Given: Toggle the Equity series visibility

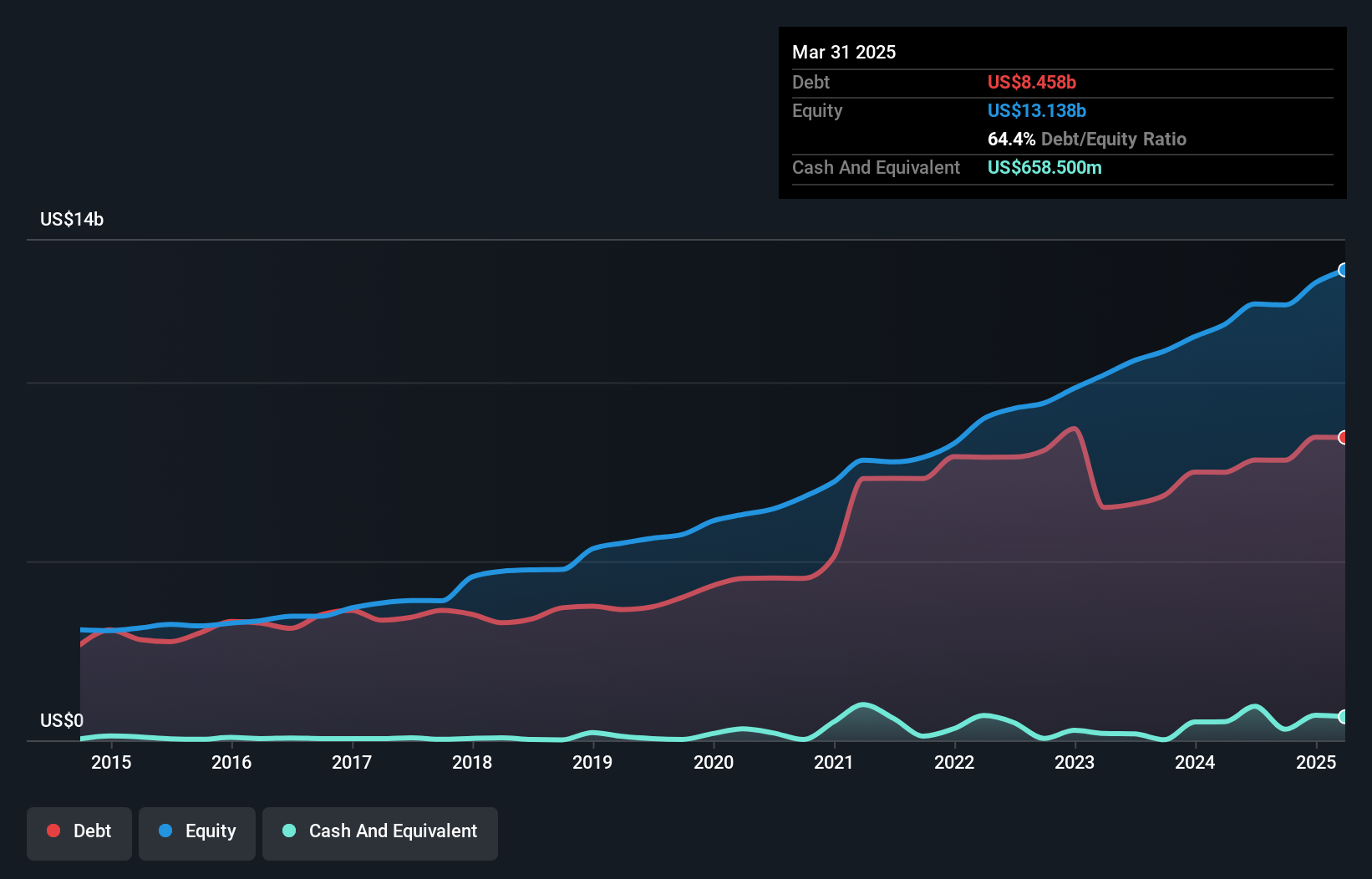Looking at the screenshot, I should pos(196,831).
